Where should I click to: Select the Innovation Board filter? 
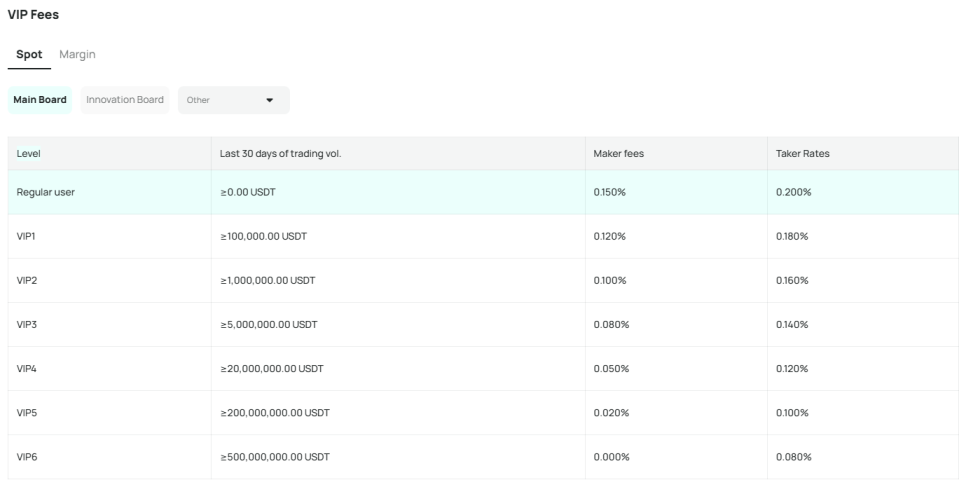tap(125, 100)
